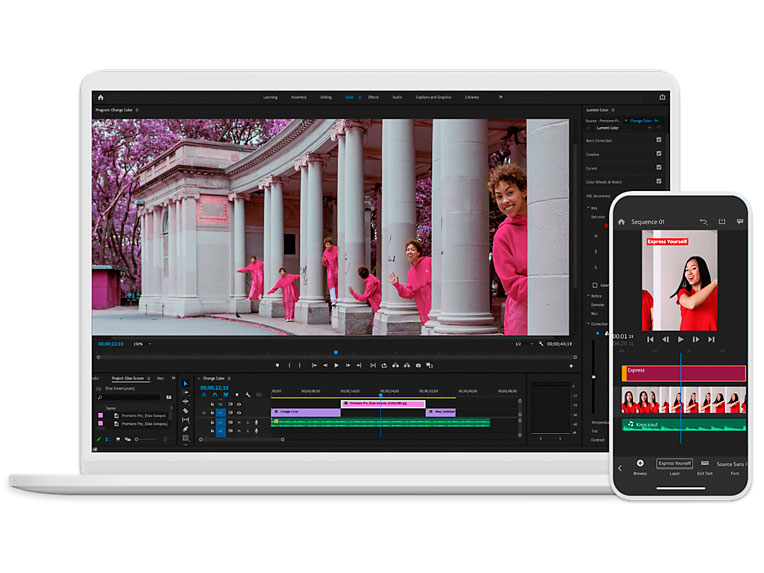Tap the Rush home icon on phone
This screenshot has width=764, height=573.
click(621, 222)
